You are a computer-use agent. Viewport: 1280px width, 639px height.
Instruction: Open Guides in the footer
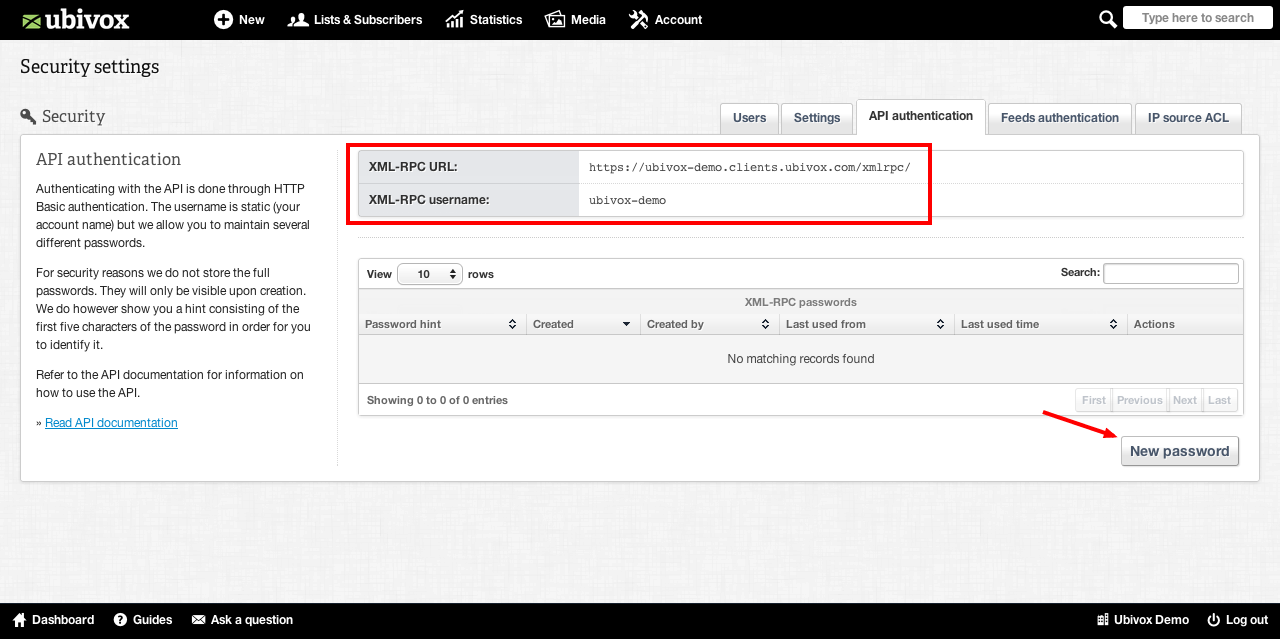143,620
